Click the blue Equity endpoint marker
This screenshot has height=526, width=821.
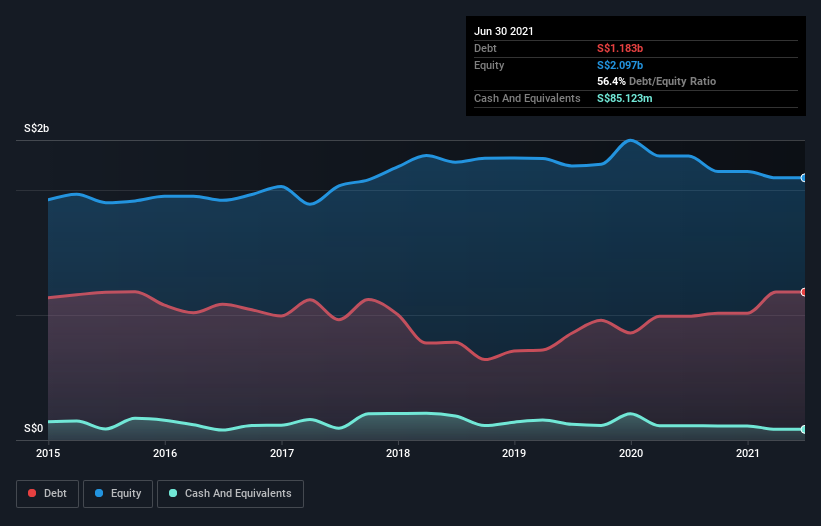pyautogui.click(x=804, y=178)
